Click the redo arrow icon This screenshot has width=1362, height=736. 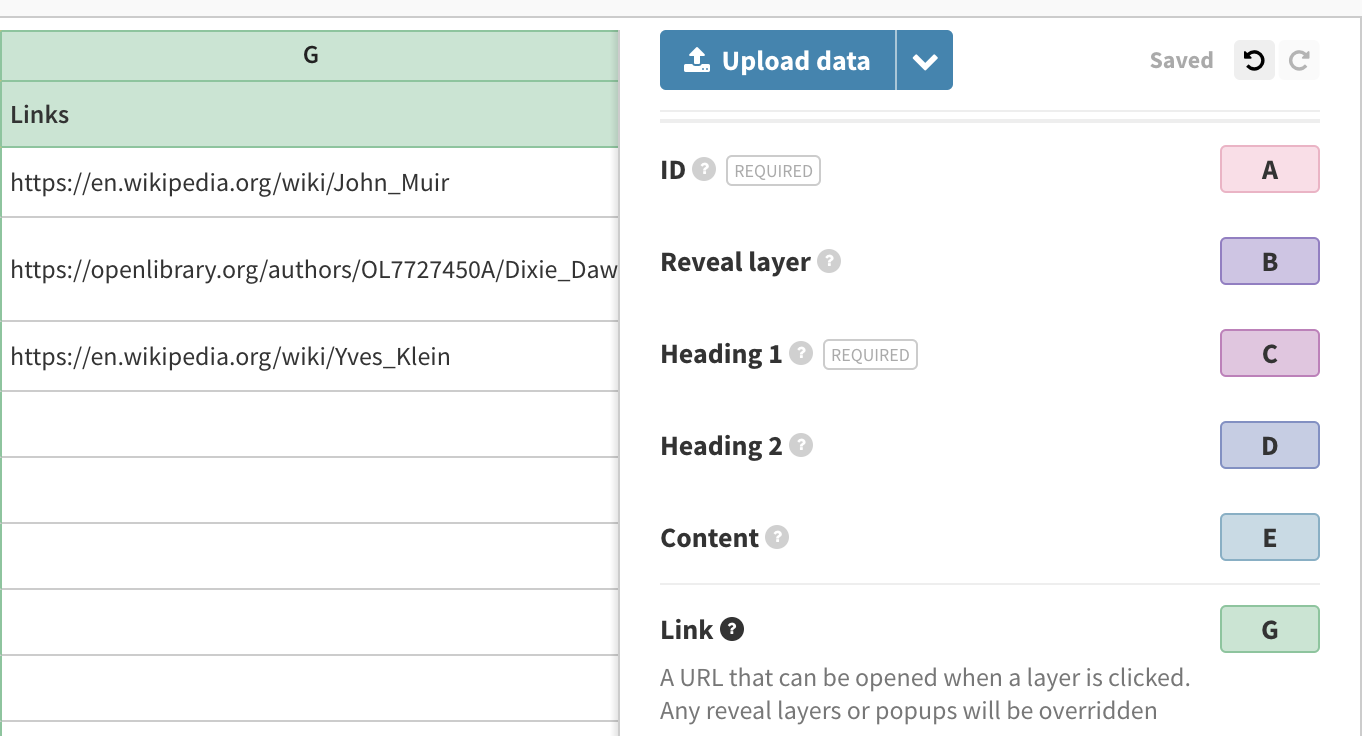(1299, 61)
